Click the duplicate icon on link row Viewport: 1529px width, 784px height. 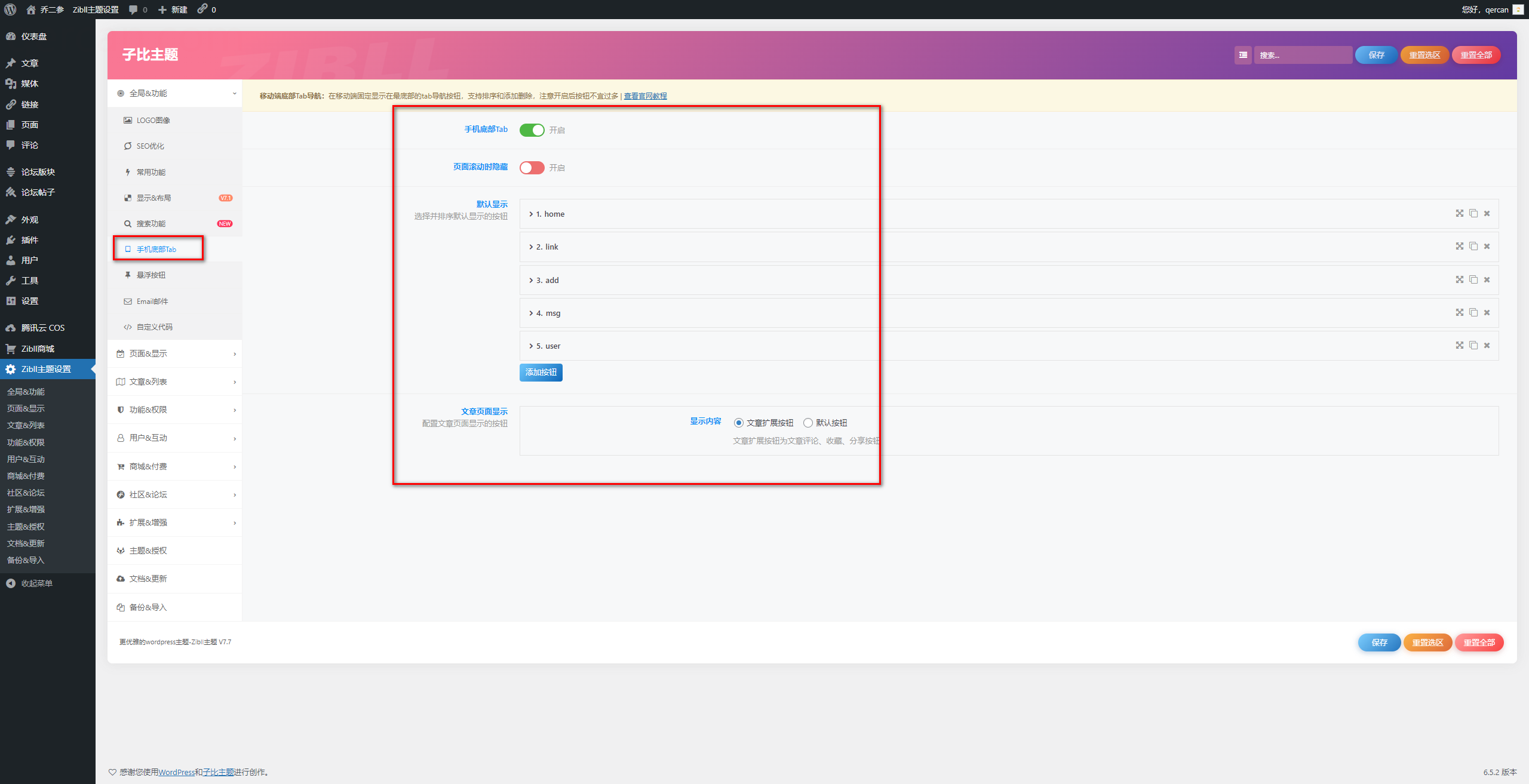click(1473, 247)
